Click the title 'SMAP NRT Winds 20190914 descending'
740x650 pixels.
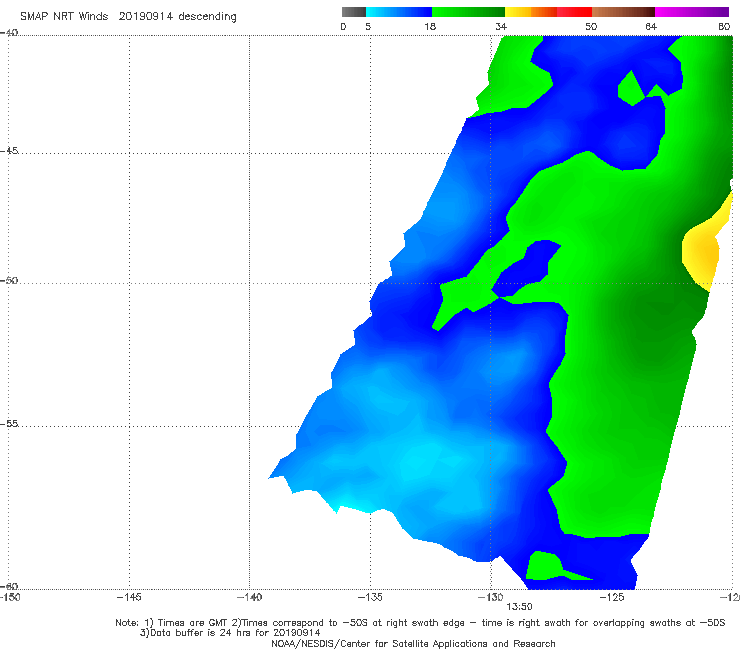[x=128, y=16]
